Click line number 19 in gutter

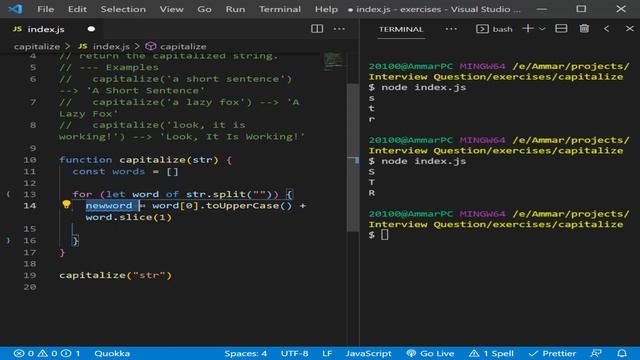pyautogui.click(x=30, y=275)
